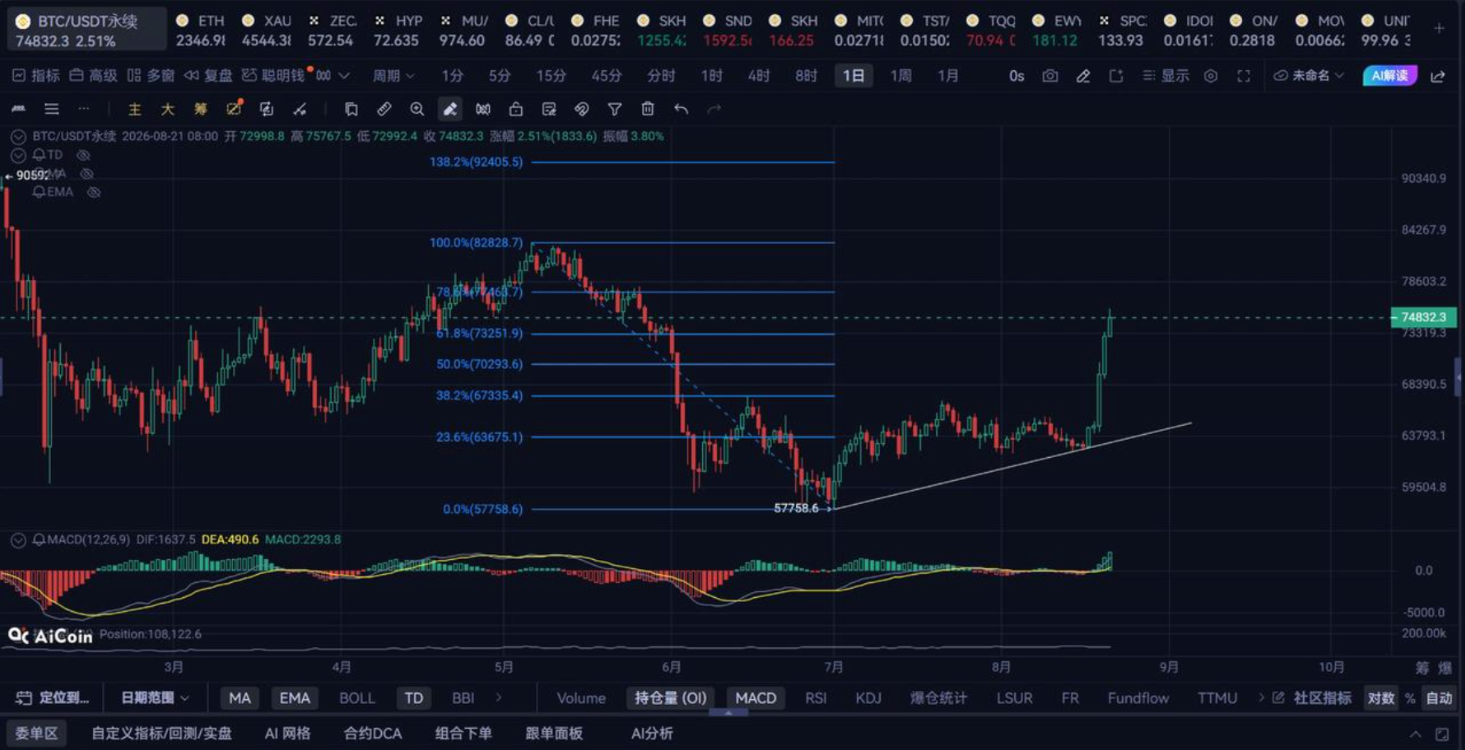This screenshot has height=750, width=1465.
Task: Toggle the % percent scale button
Action: 1410,698
